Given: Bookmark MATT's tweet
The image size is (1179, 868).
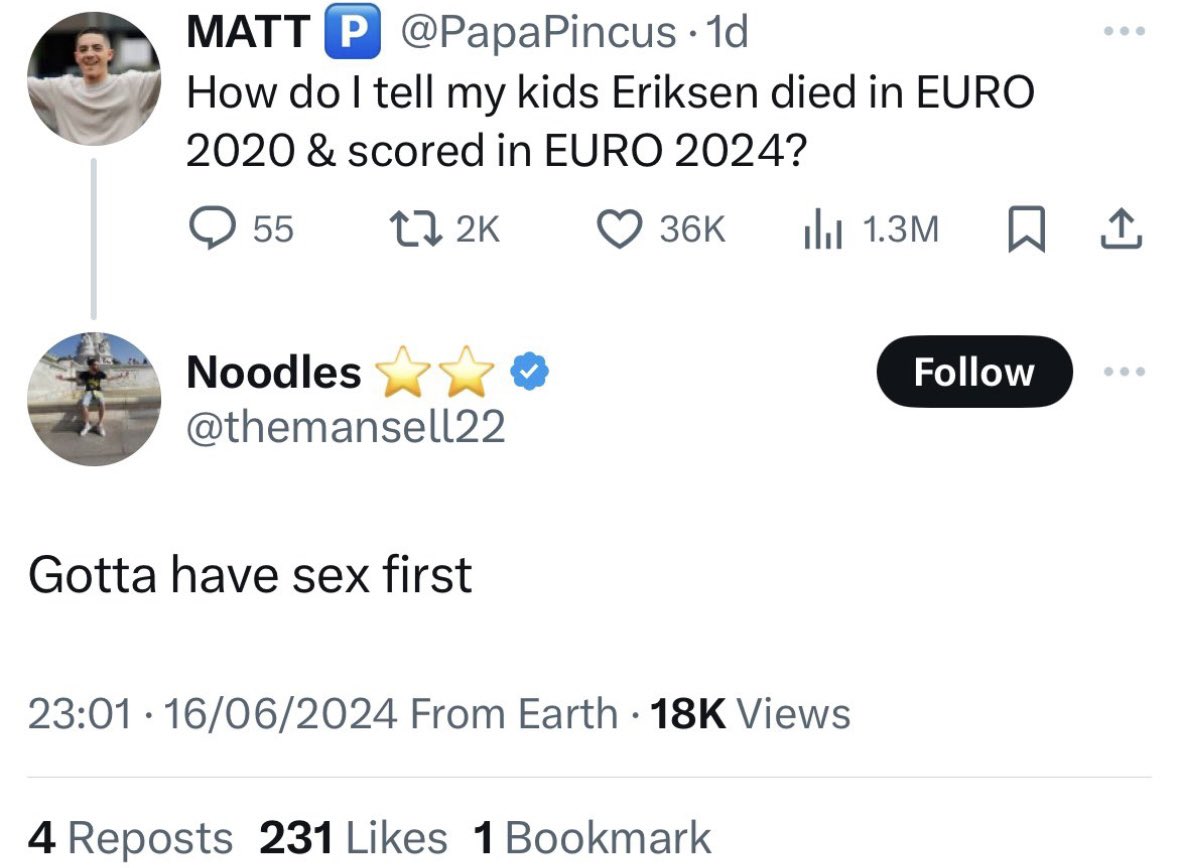Looking at the screenshot, I should pyautogui.click(x=1024, y=230).
